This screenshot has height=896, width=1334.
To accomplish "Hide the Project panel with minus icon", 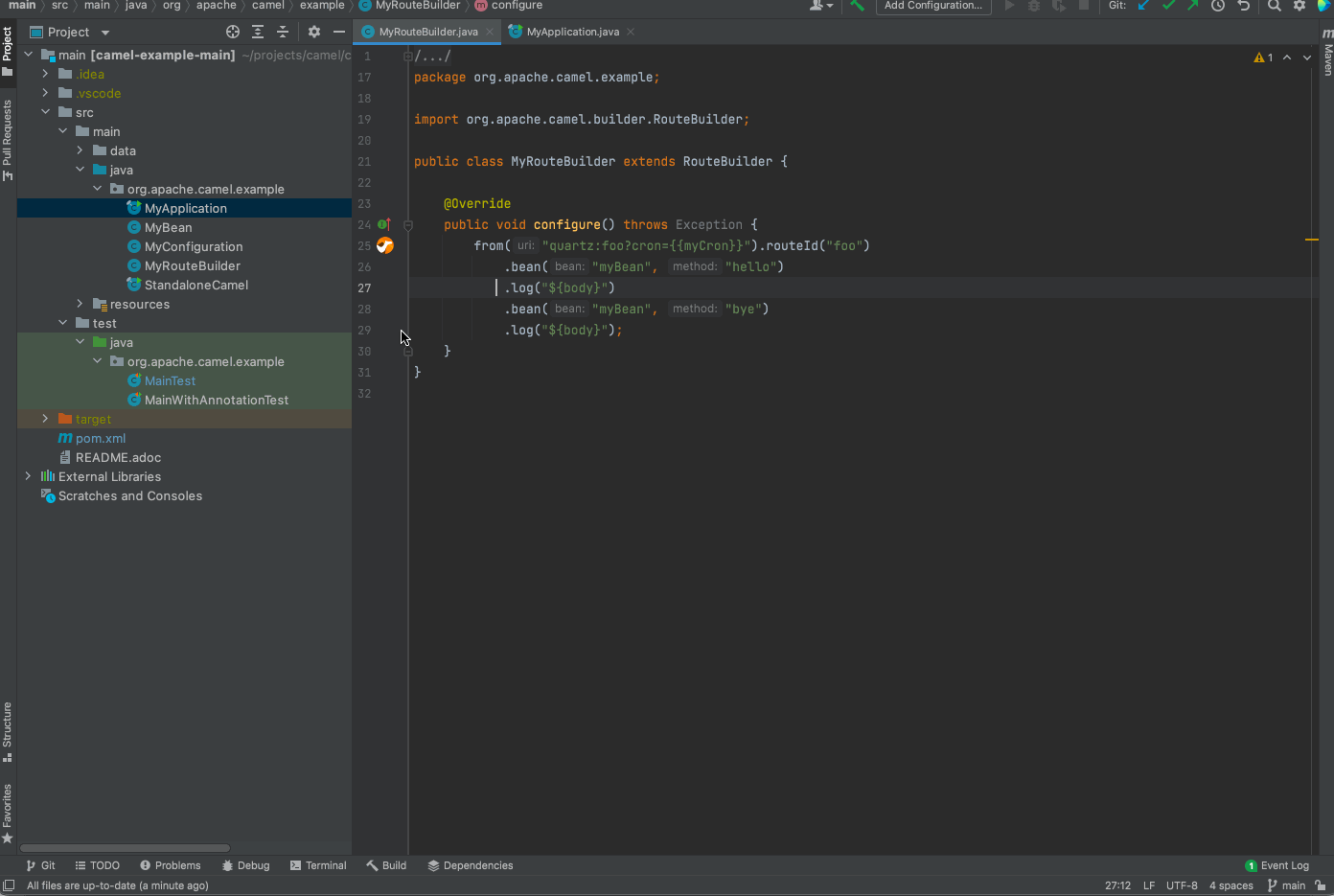I will pyautogui.click(x=339, y=32).
